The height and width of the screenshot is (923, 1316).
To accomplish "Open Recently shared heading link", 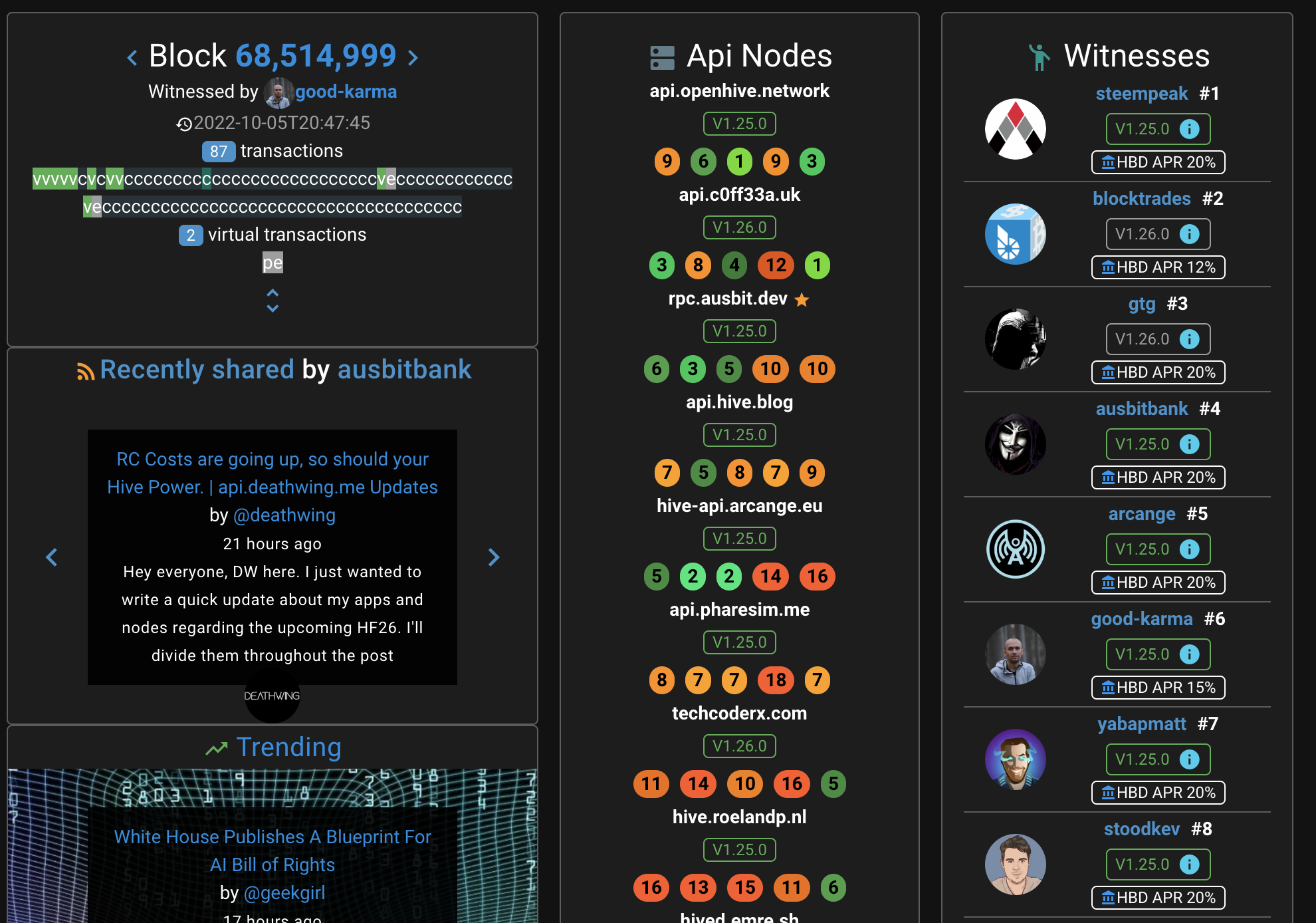I will [x=197, y=370].
